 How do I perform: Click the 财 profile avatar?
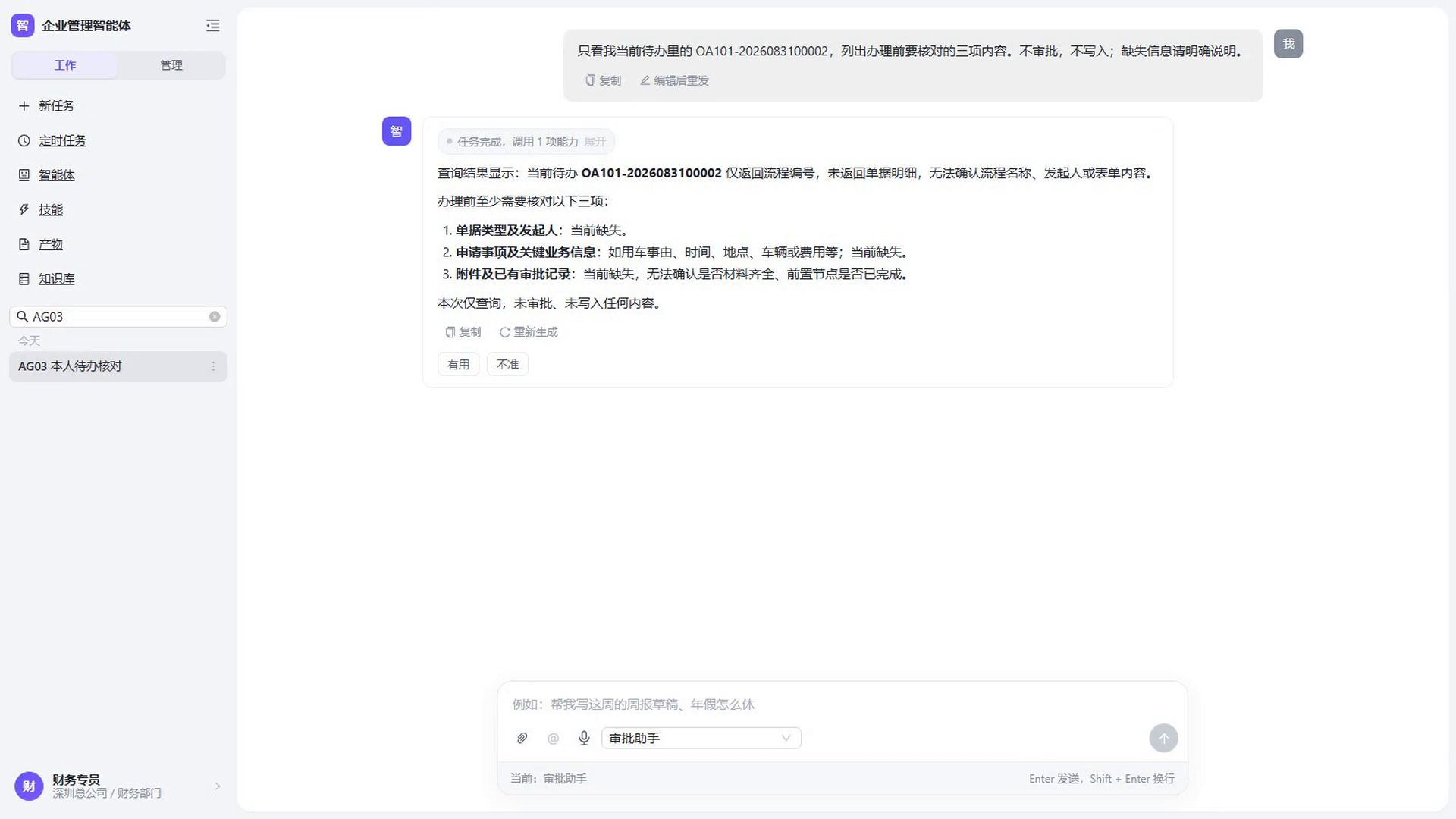click(29, 786)
